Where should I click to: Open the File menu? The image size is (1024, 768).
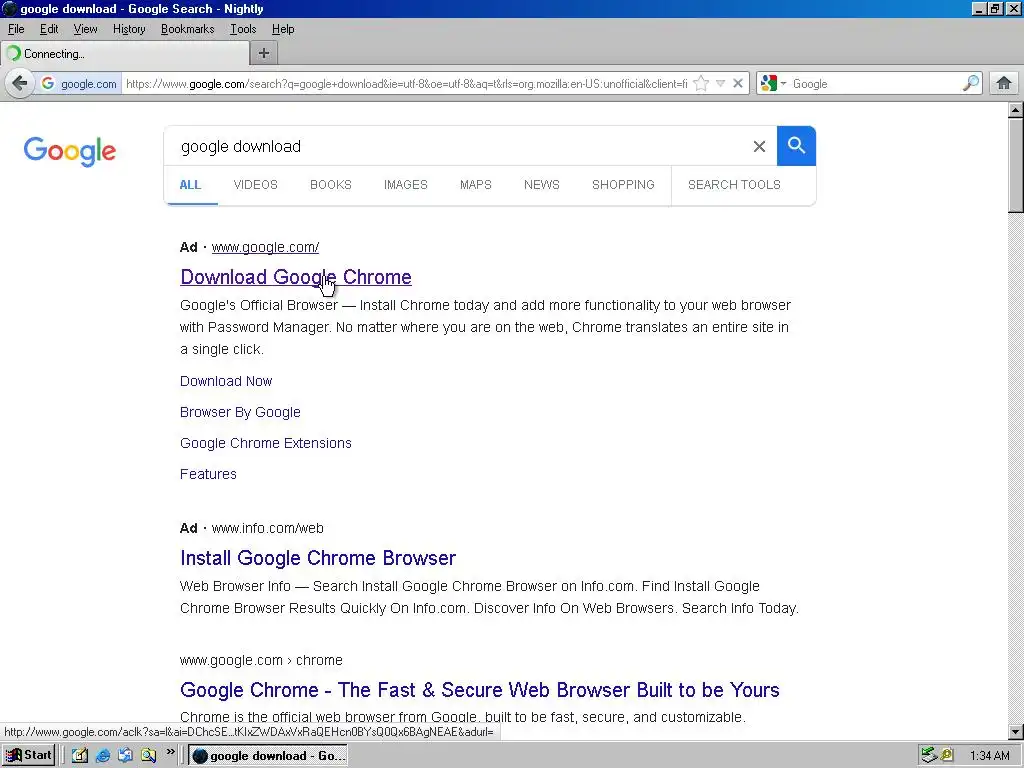tap(16, 29)
